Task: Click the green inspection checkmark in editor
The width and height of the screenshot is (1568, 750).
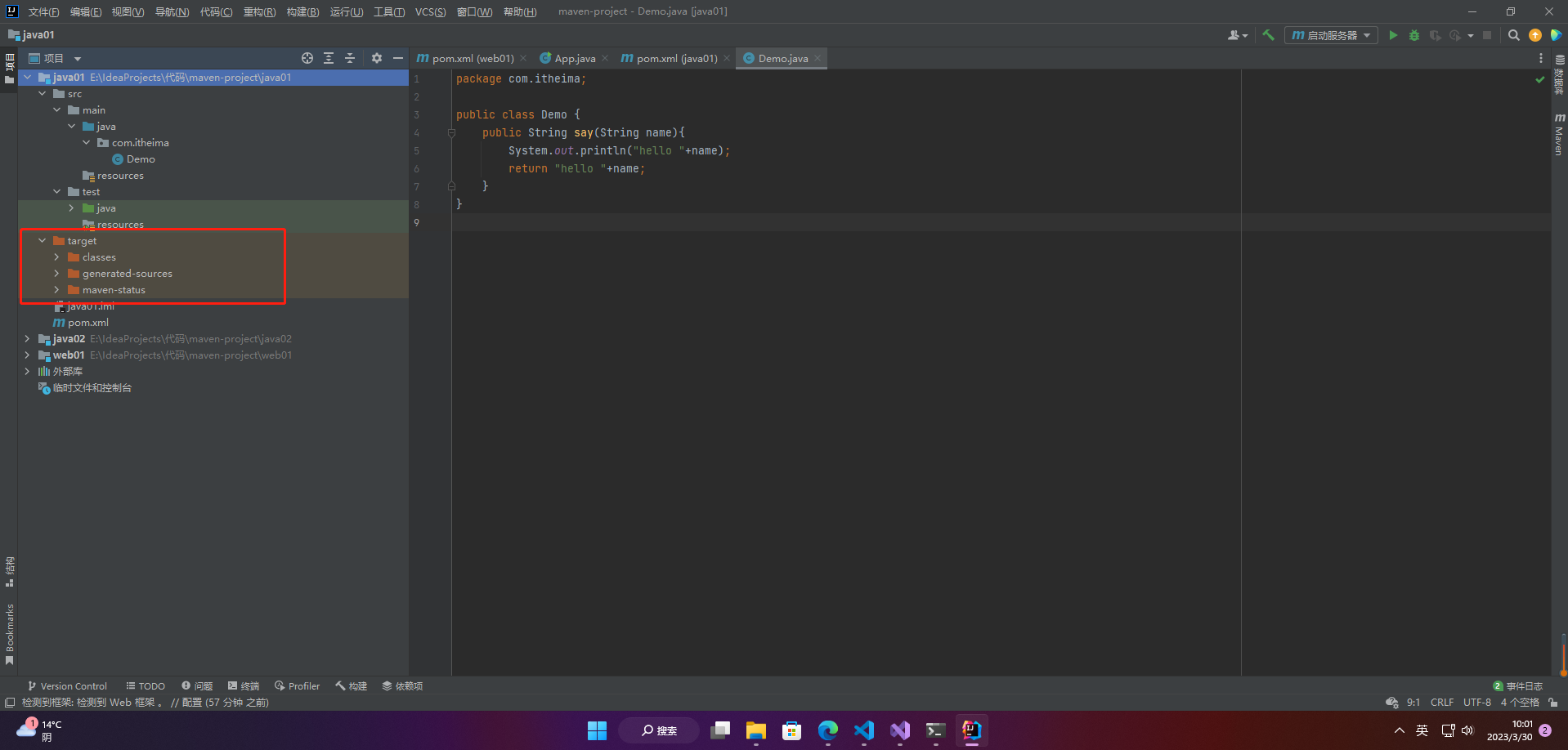Action: [x=1540, y=79]
